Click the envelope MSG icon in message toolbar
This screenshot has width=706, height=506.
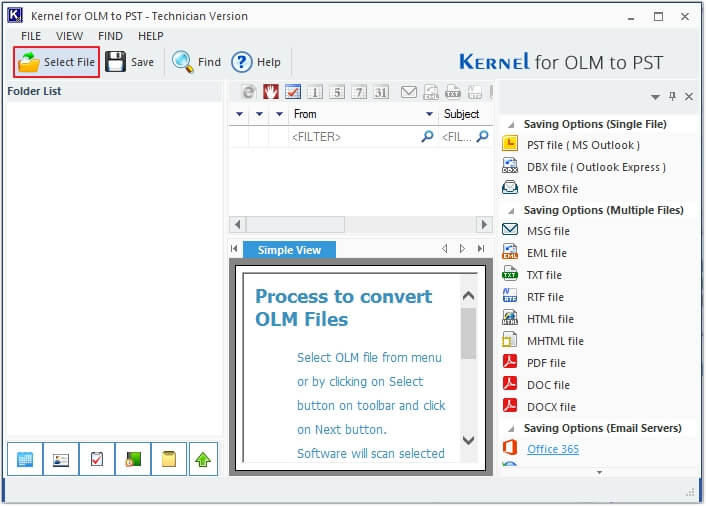point(409,92)
